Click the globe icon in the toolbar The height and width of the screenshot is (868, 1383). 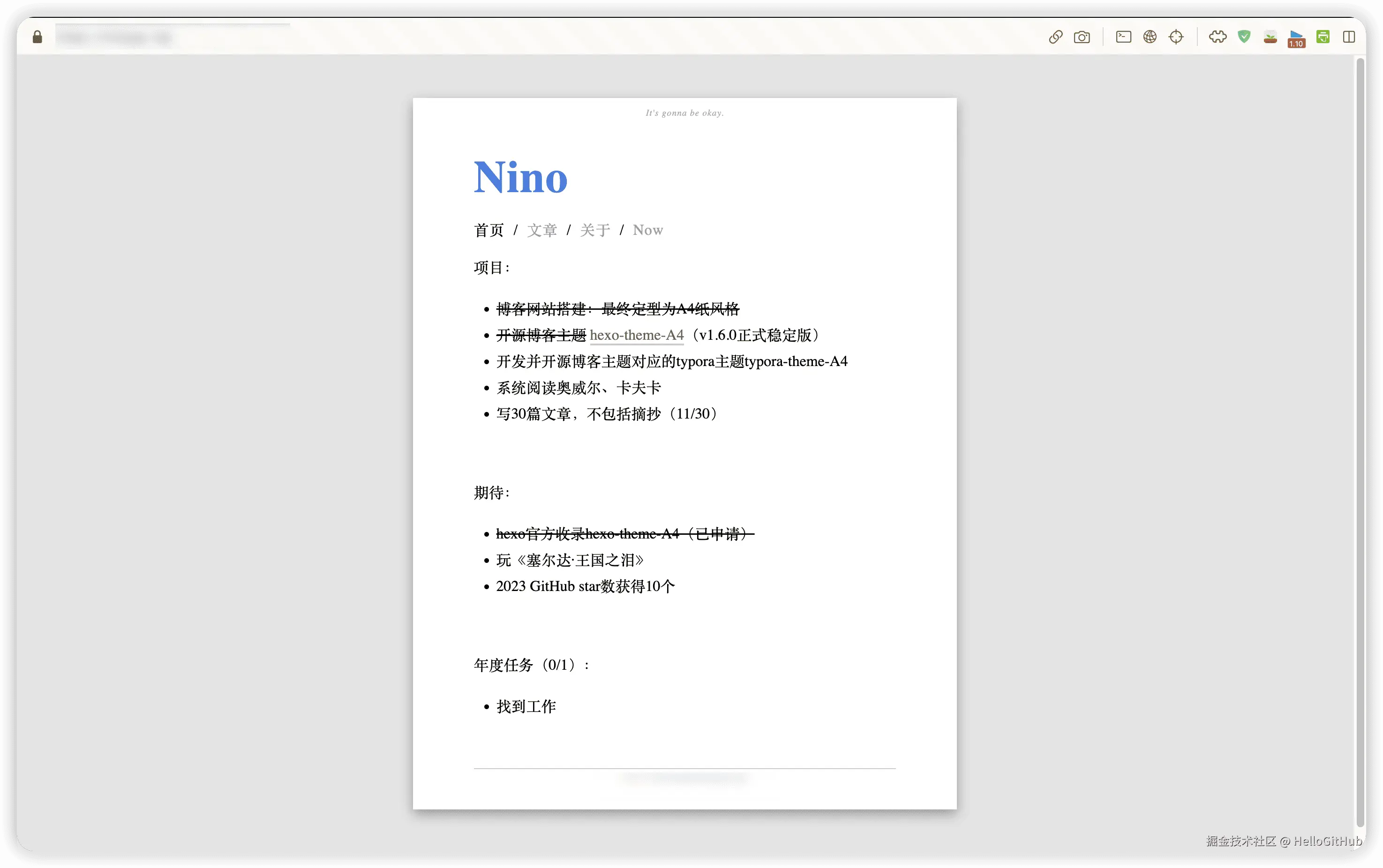click(1150, 37)
